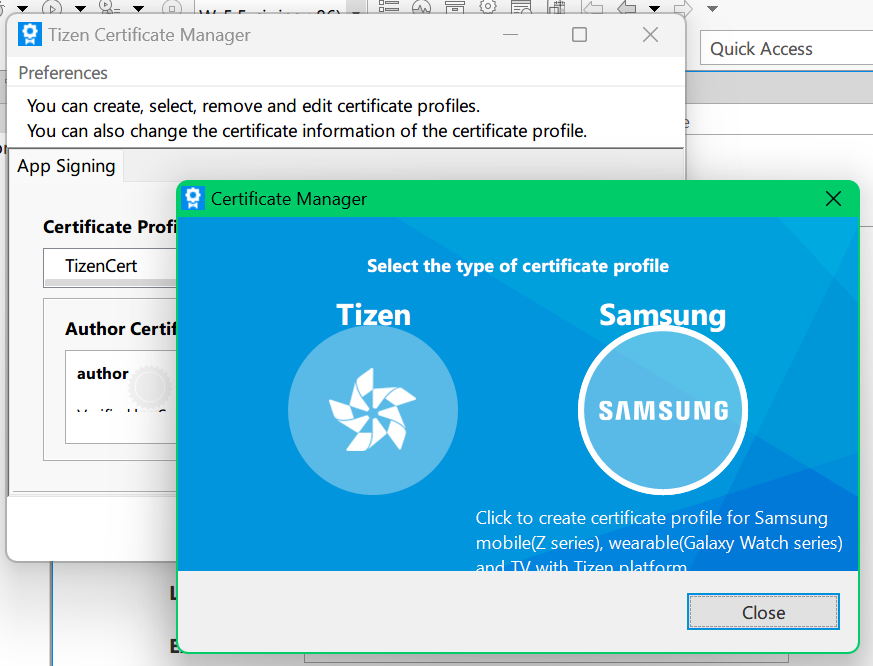The width and height of the screenshot is (873, 666).
Task: Switch to the App Signing tab
Action: 66,166
